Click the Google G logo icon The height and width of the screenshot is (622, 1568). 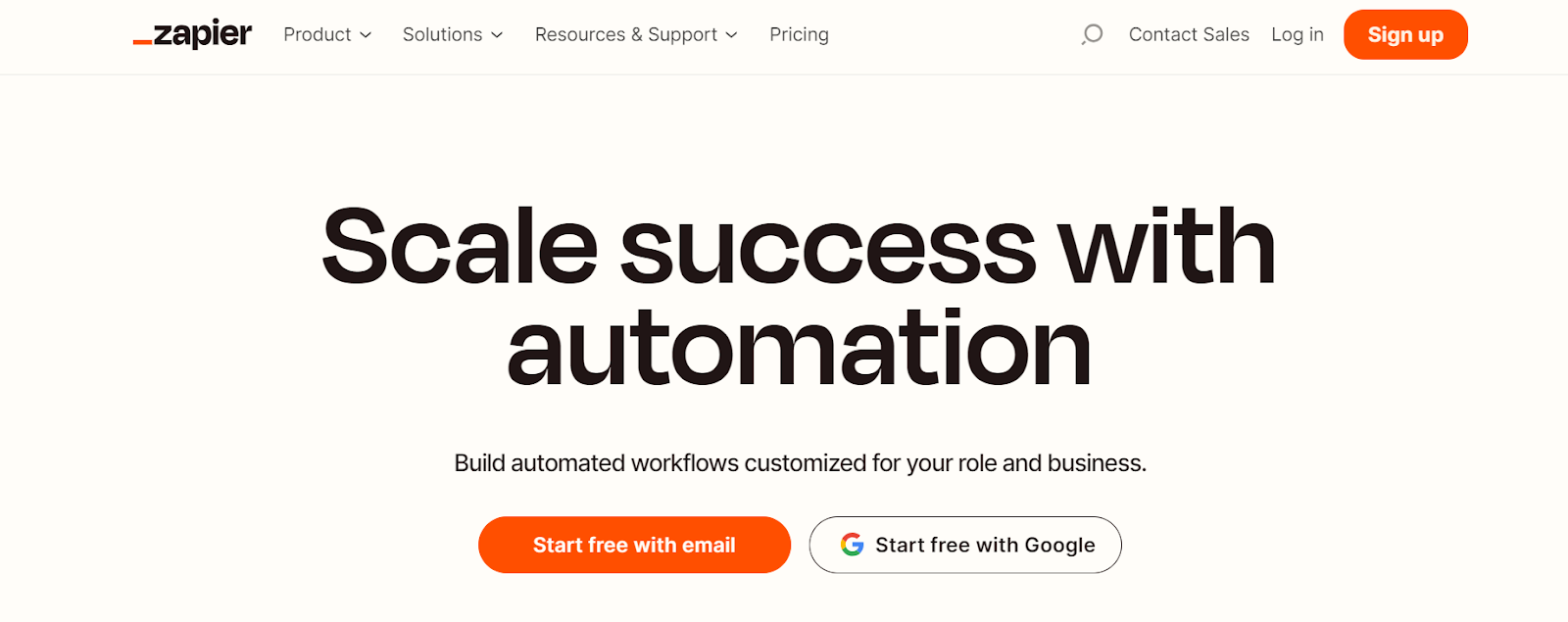click(852, 545)
